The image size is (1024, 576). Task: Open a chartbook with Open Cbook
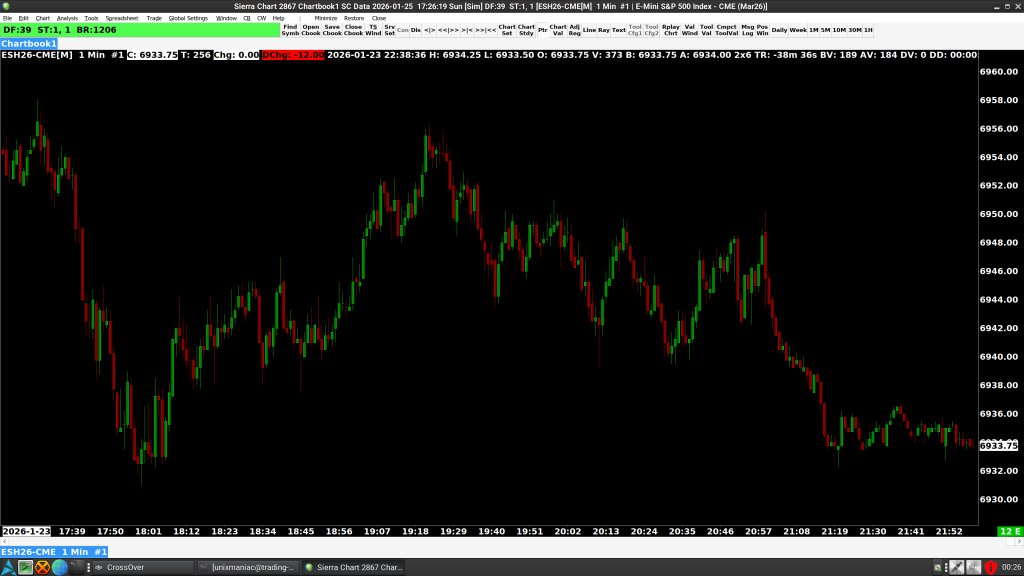pos(311,30)
